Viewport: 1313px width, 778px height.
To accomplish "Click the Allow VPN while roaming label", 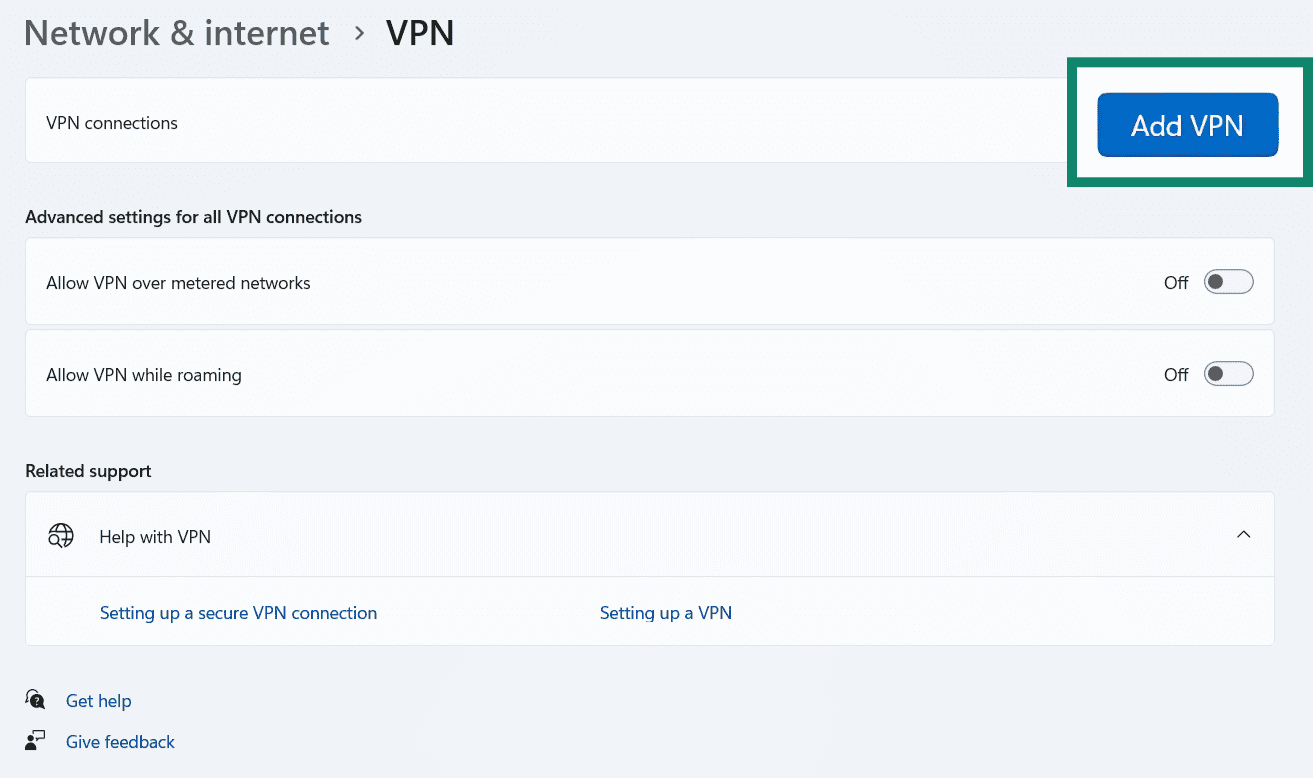I will click(143, 374).
